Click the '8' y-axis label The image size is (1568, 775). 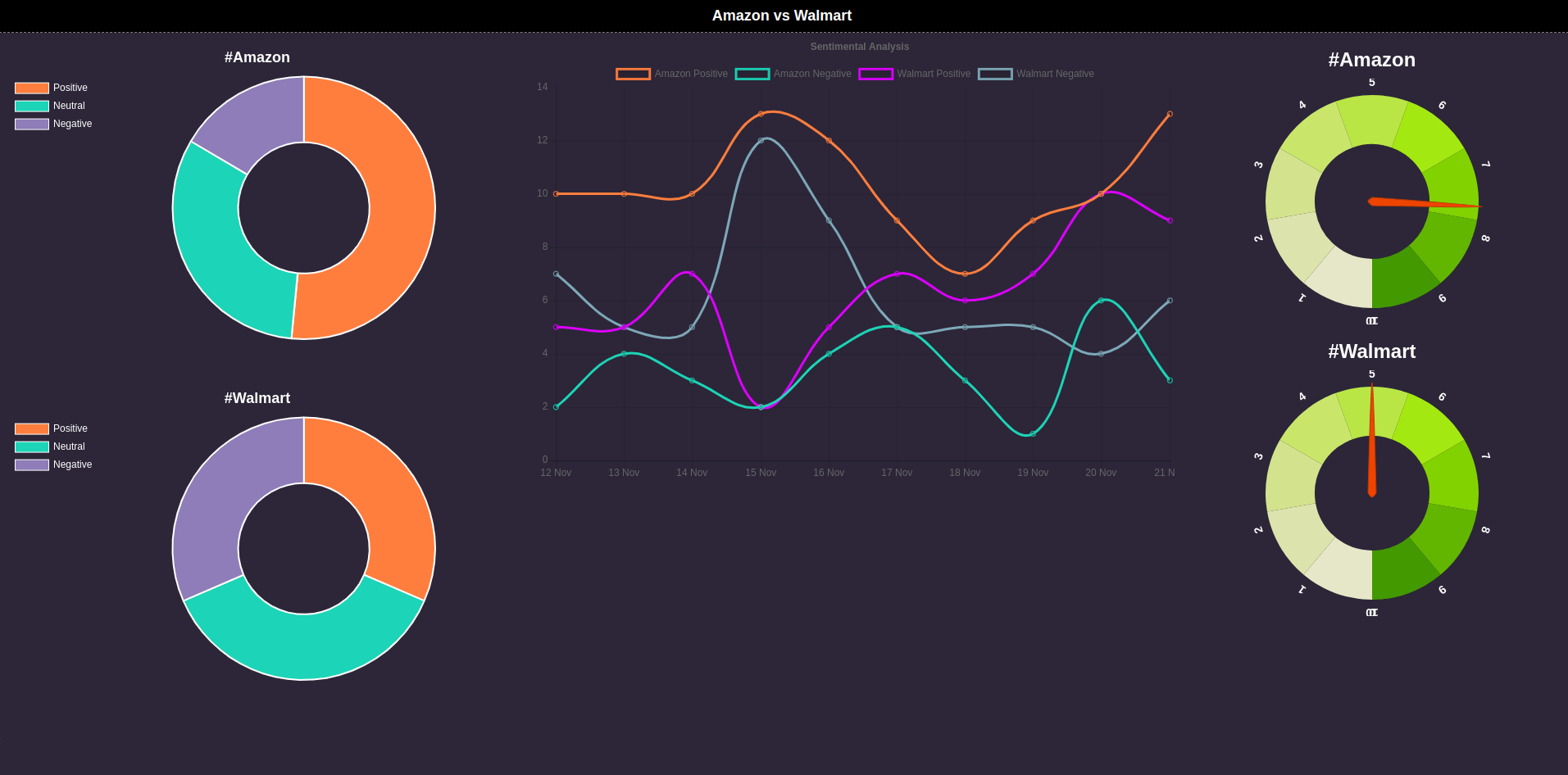[545, 247]
